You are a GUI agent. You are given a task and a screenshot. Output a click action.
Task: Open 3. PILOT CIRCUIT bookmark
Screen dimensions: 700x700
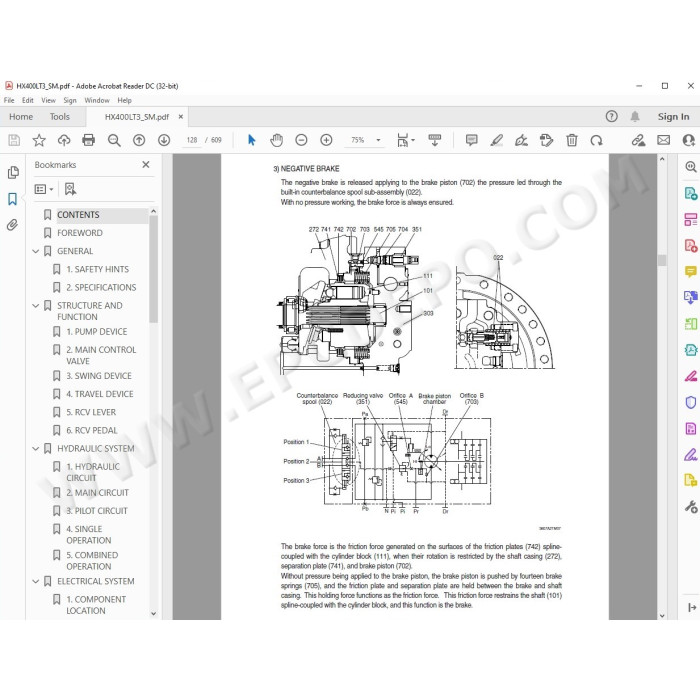(96, 511)
